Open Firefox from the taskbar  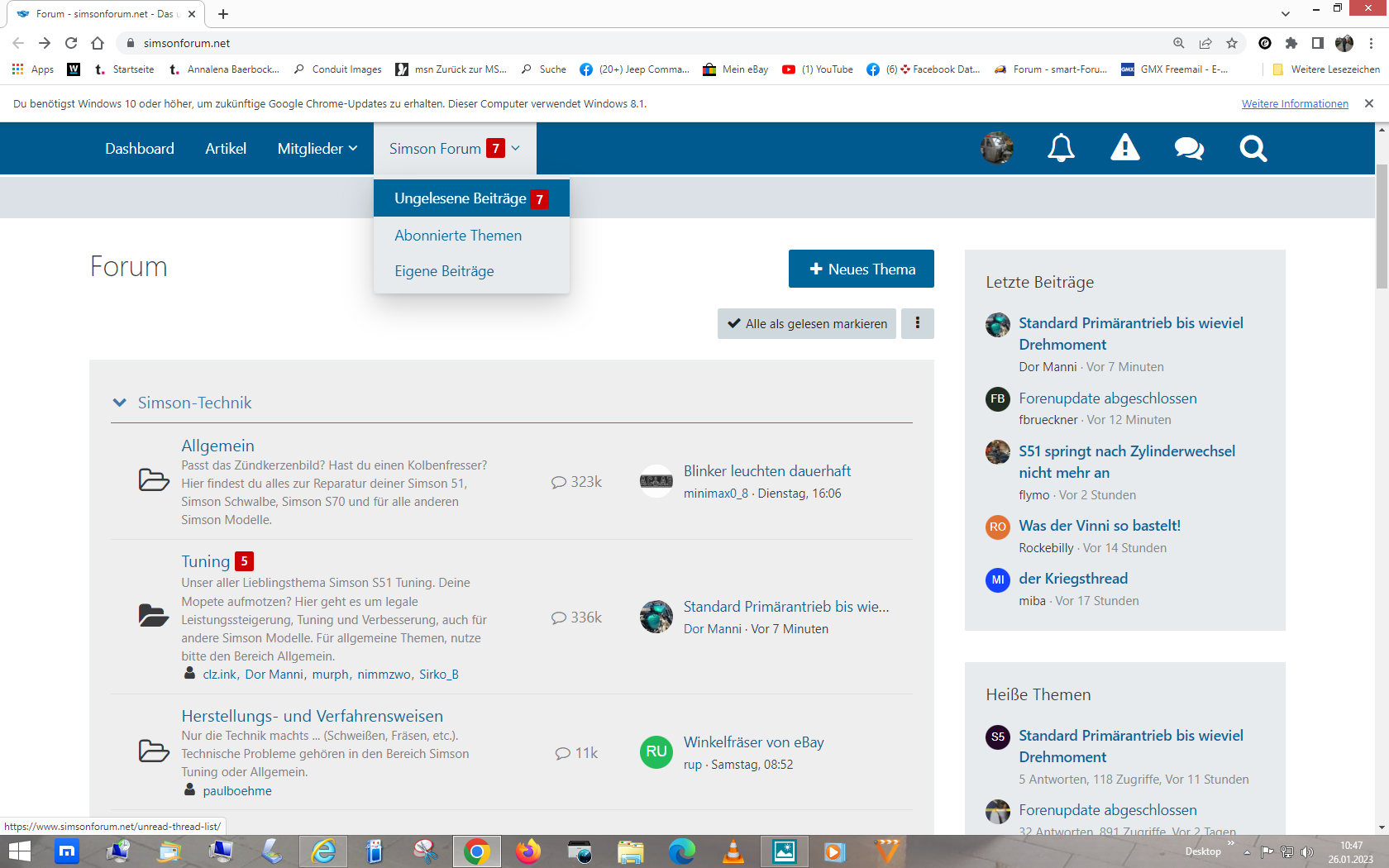pos(527,851)
